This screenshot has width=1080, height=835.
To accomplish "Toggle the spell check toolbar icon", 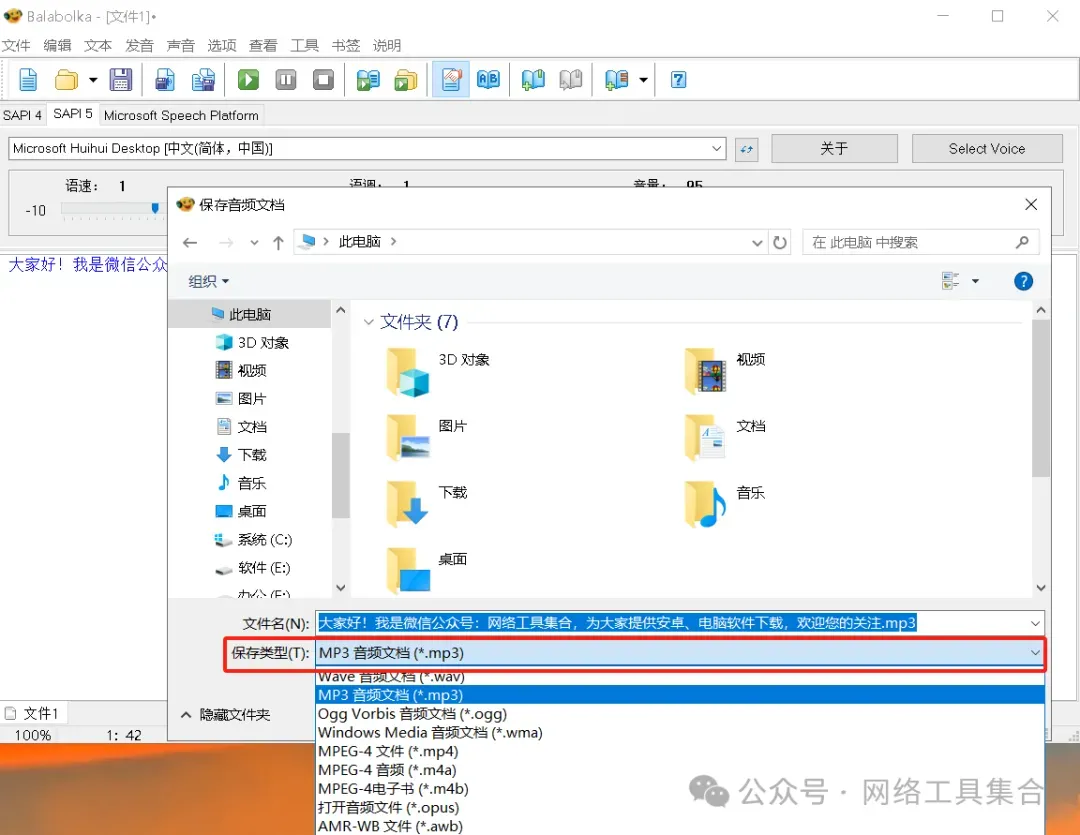I will coord(451,79).
